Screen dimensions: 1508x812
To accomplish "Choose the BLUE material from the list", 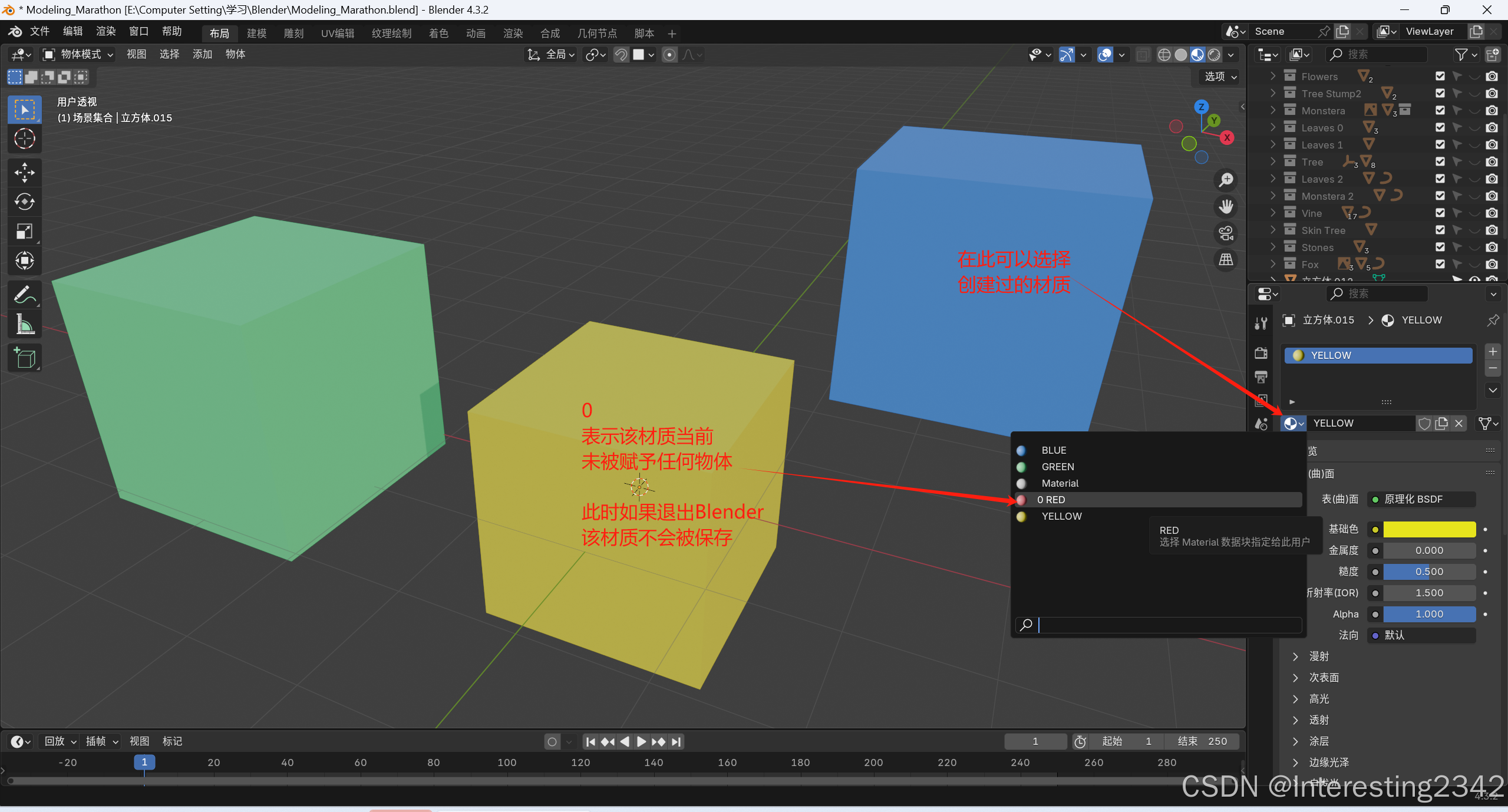I will (1054, 450).
